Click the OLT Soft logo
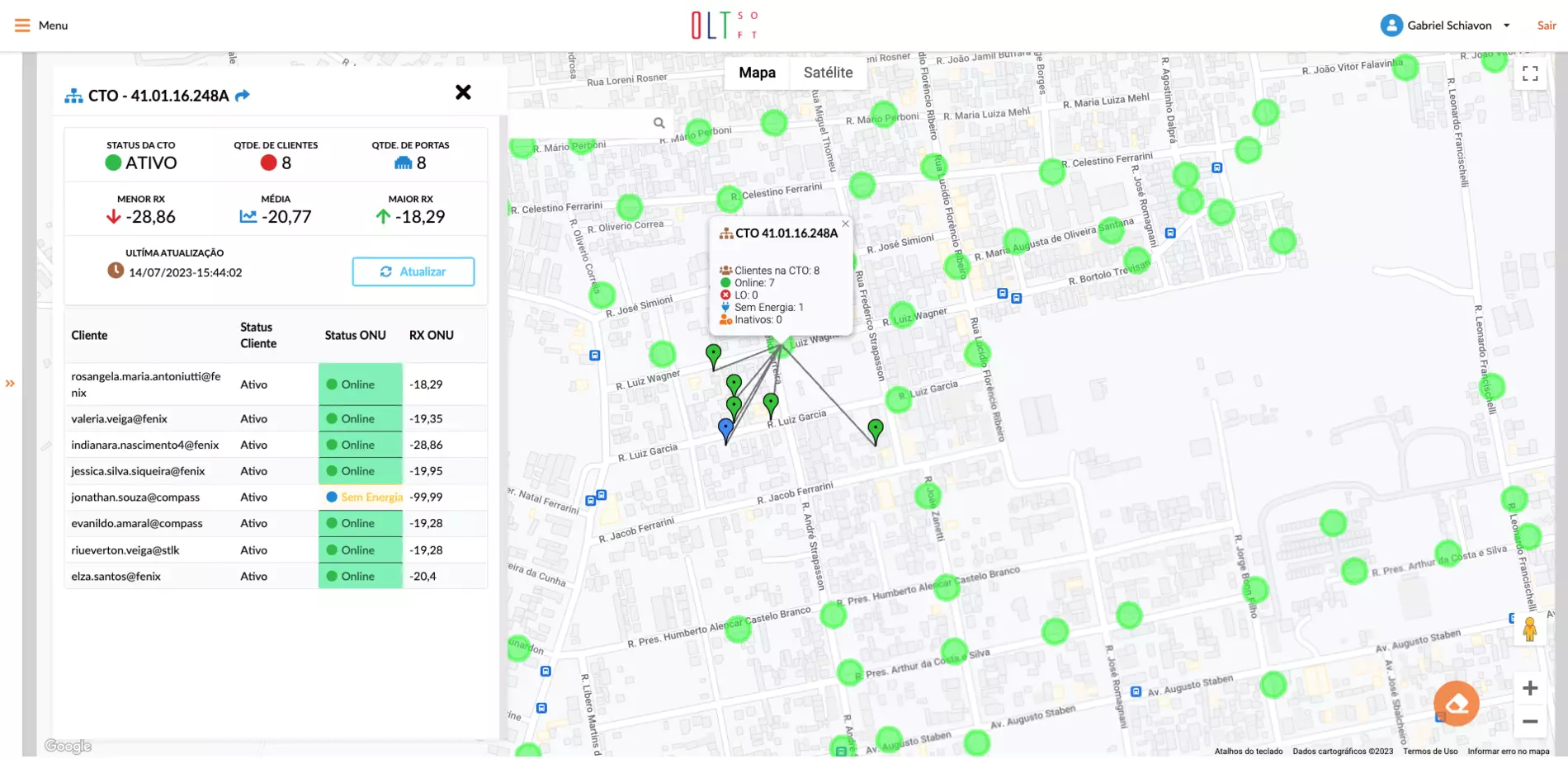Viewport: 1568px width, 759px height. 725,26
